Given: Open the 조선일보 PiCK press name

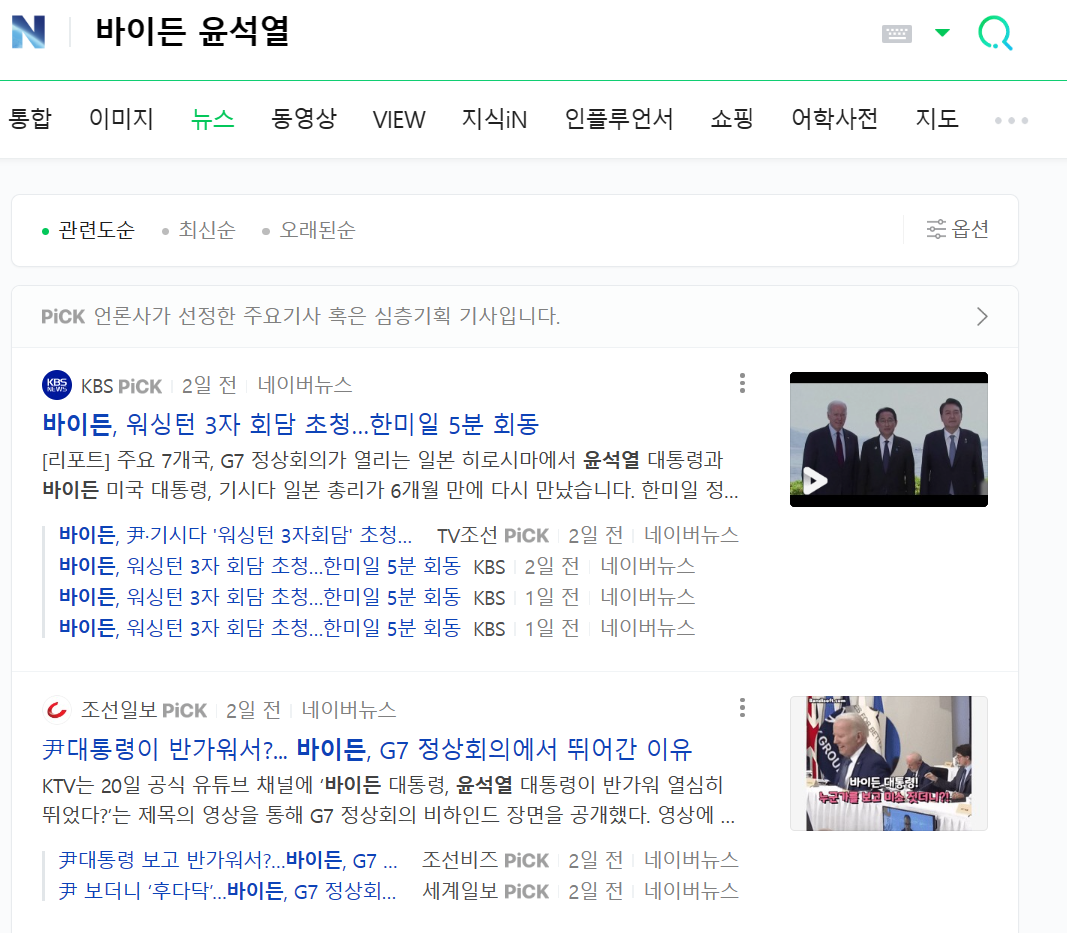Looking at the screenshot, I should click(144, 710).
